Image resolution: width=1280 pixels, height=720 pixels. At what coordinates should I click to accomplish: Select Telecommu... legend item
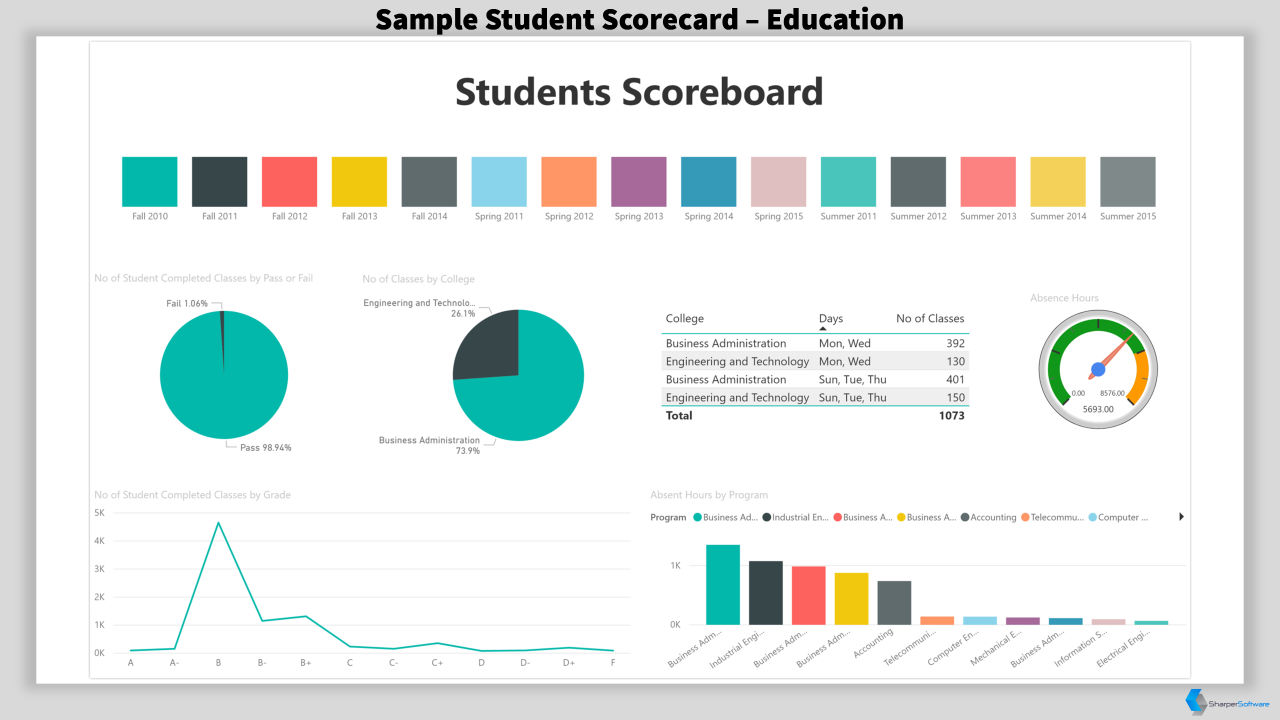[1053, 518]
